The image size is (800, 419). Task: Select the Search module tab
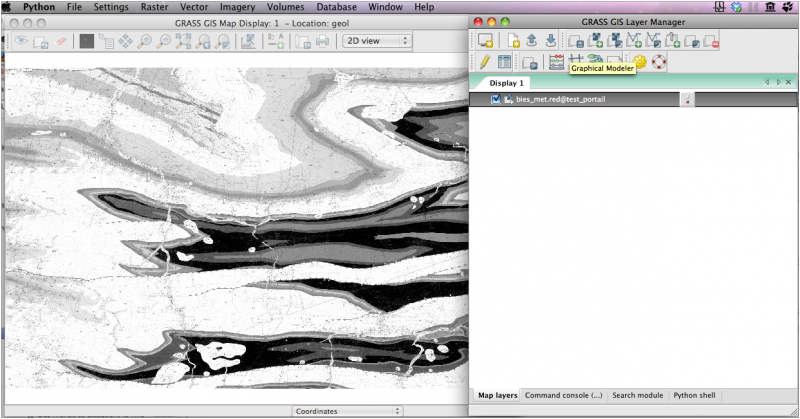(x=637, y=395)
